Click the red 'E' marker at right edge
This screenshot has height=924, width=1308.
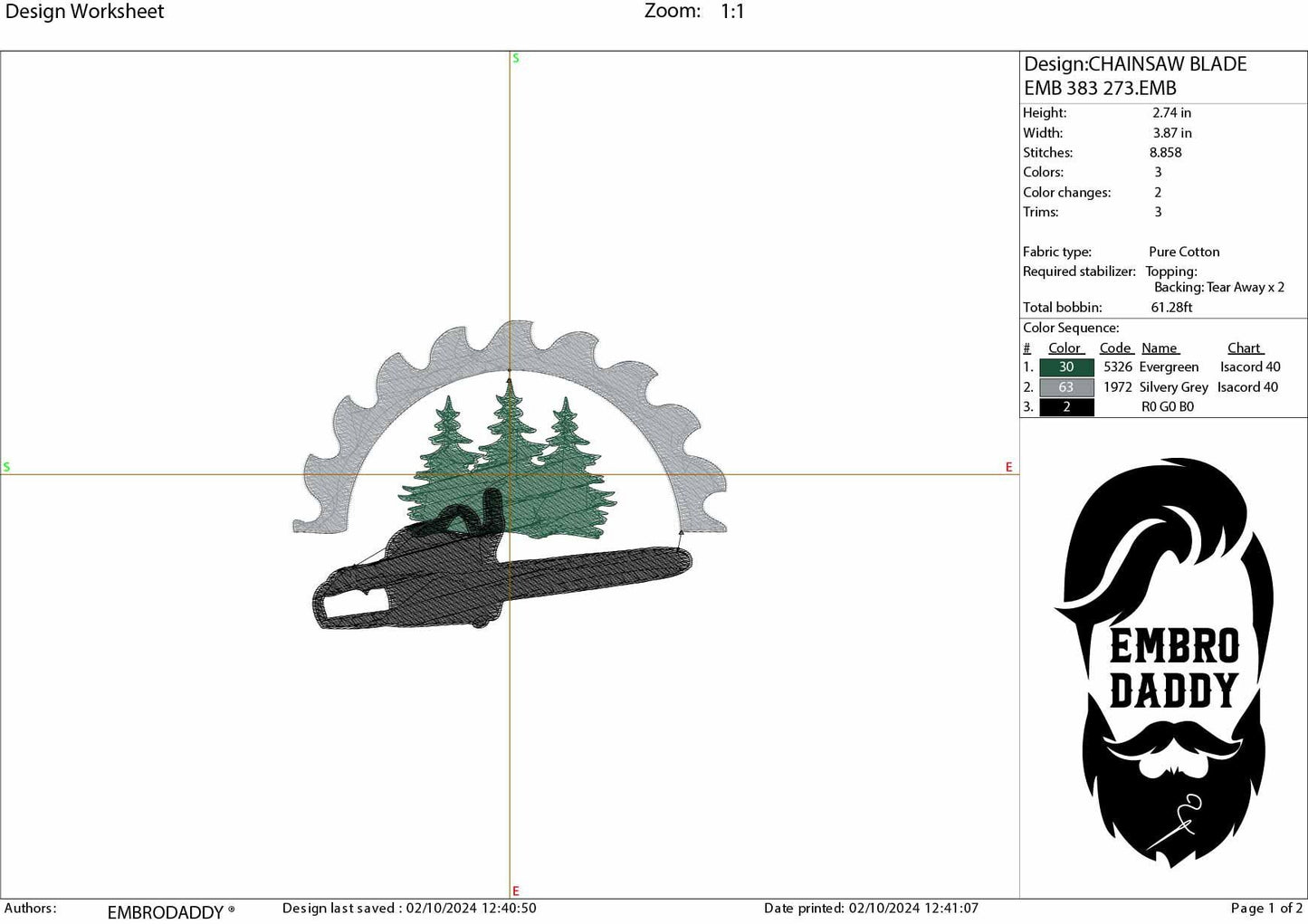click(x=1008, y=467)
